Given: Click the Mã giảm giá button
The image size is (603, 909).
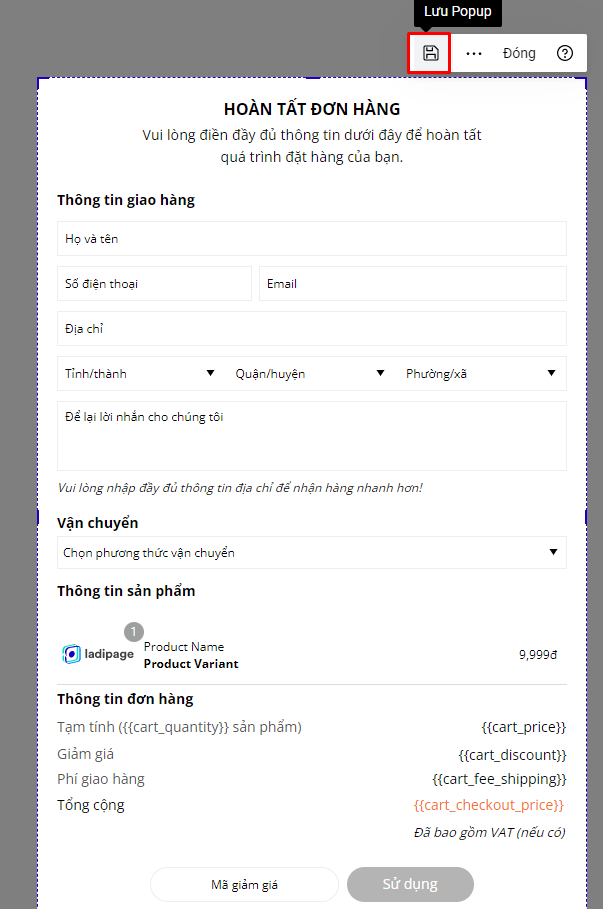Looking at the screenshot, I should coord(244,884).
